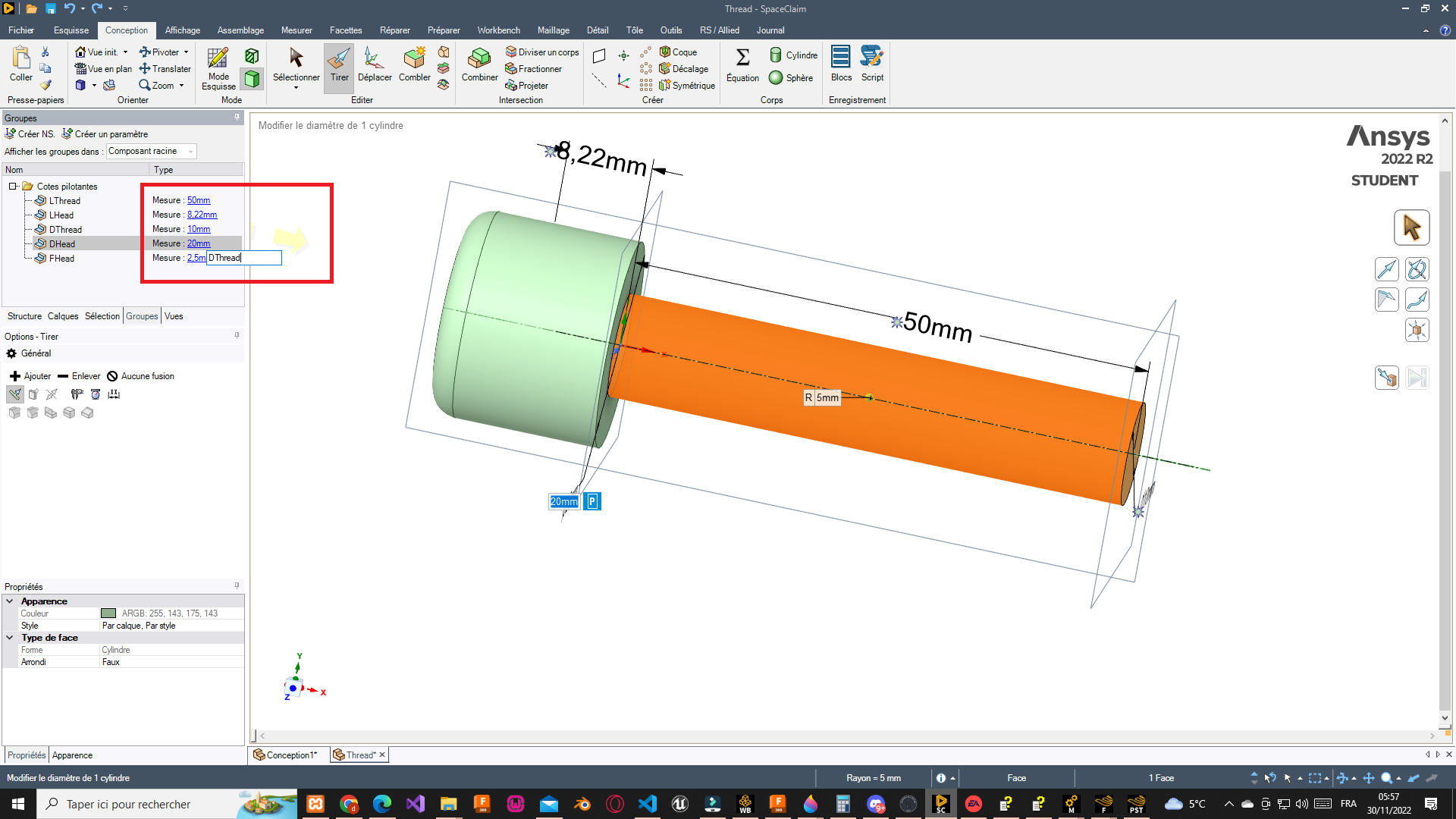Viewport: 1456px width, 819px height.
Task: Enable the Enlever cut option
Action: (79, 376)
